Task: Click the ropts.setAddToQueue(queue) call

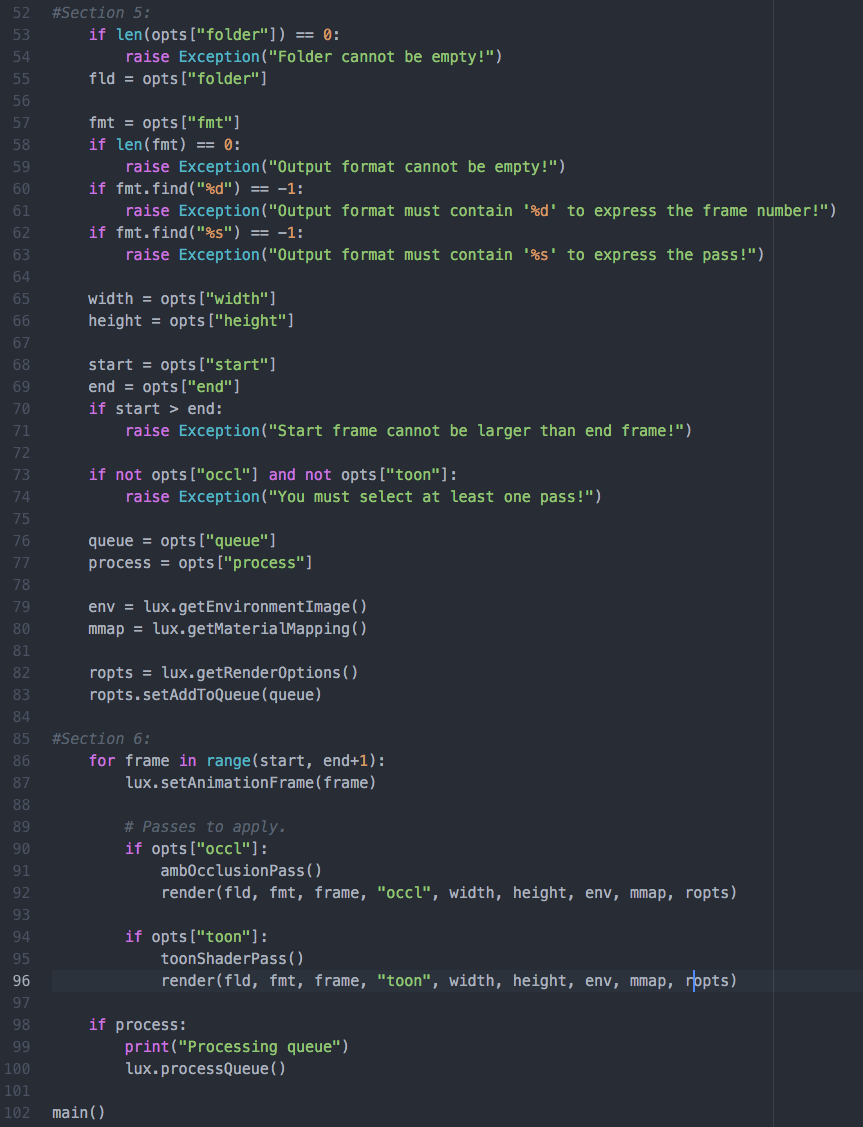Action: [x=205, y=695]
